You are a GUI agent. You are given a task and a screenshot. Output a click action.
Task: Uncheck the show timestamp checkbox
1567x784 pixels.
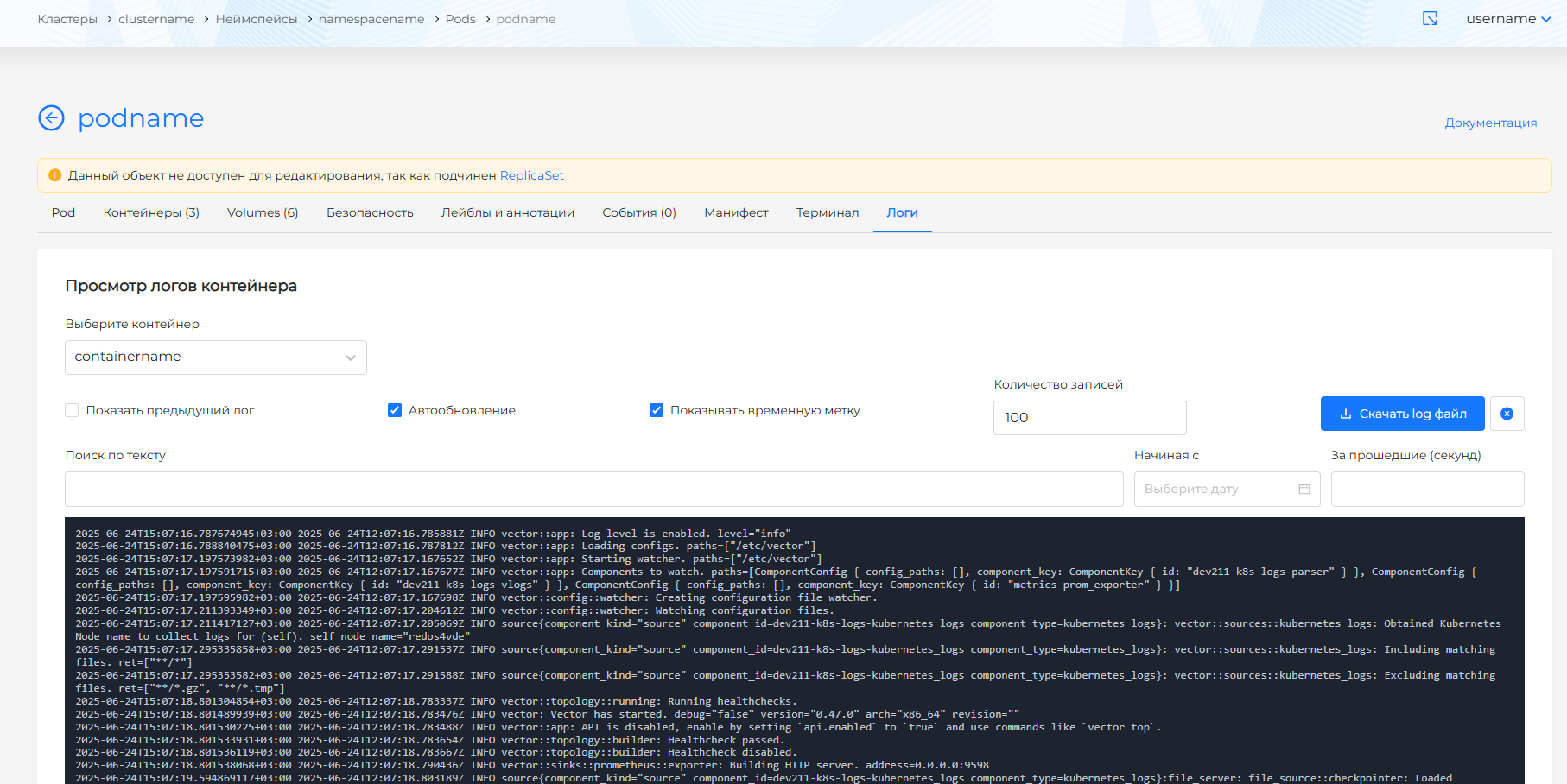657,410
